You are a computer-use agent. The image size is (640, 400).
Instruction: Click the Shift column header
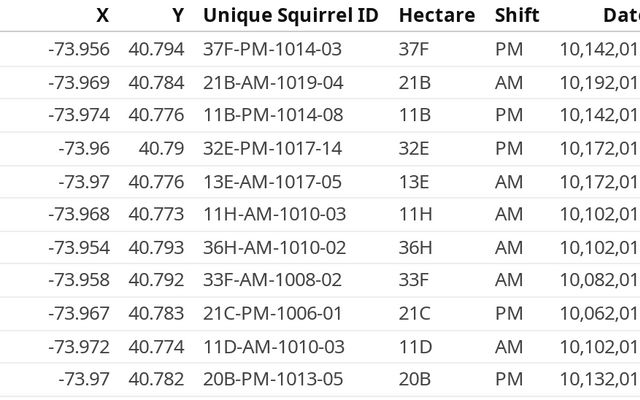pos(516,15)
